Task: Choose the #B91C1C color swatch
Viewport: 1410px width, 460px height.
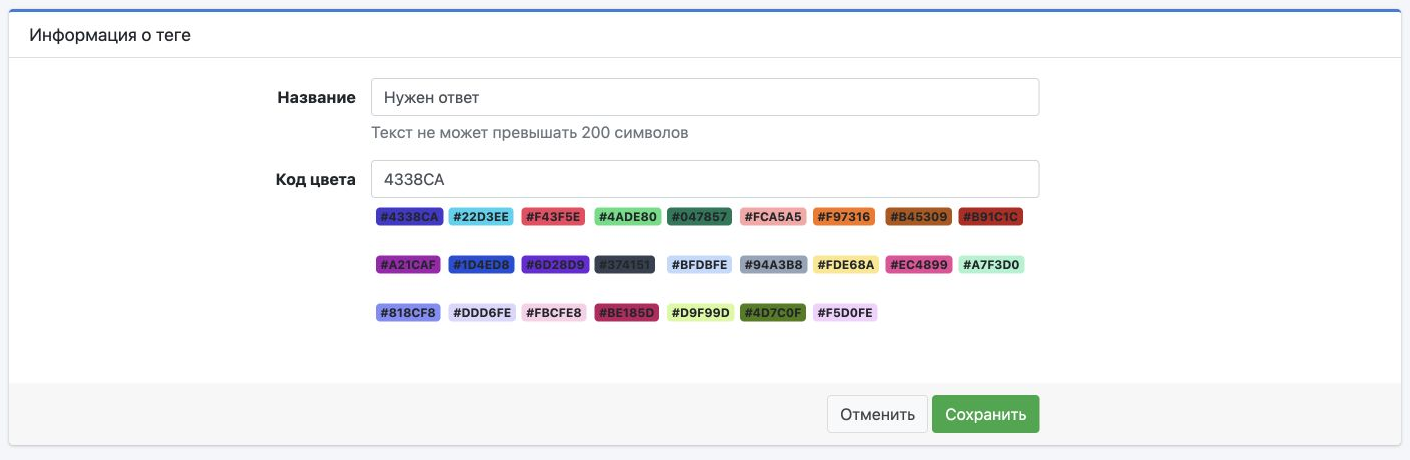Action: pyautogui.click(x=991, y=216)
